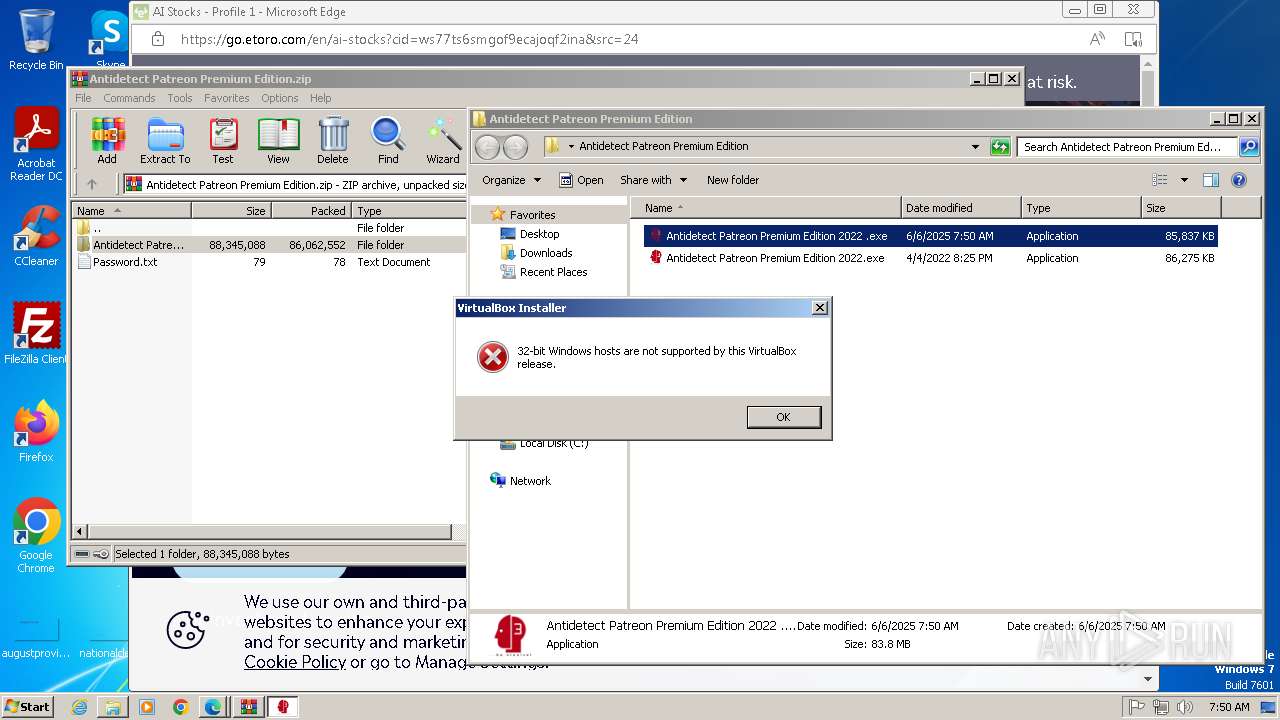Click OK in the VirtualBox Installer dialog

point(783,417)
